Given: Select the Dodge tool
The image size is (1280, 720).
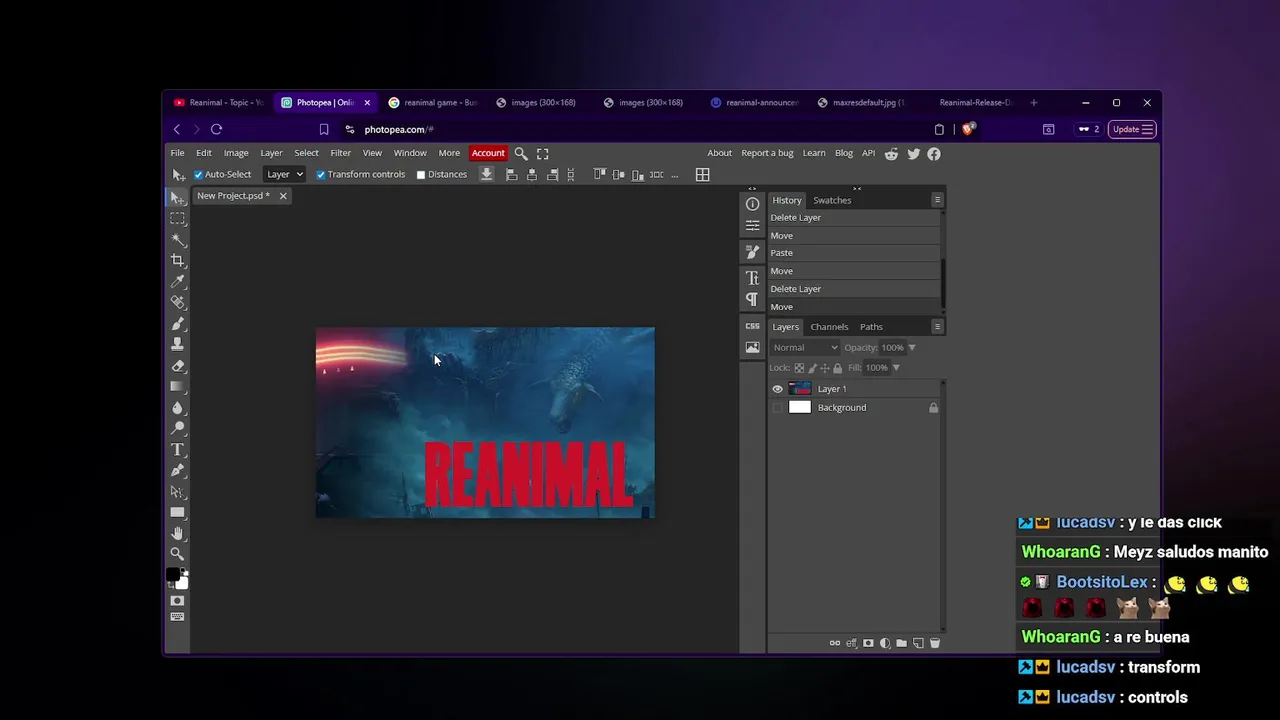Looking at the screenshot, I should [177, 428].
